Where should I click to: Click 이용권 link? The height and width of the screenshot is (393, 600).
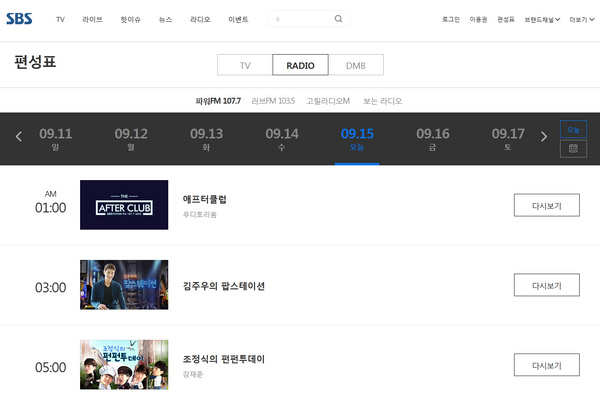click(x=478, y=20)
